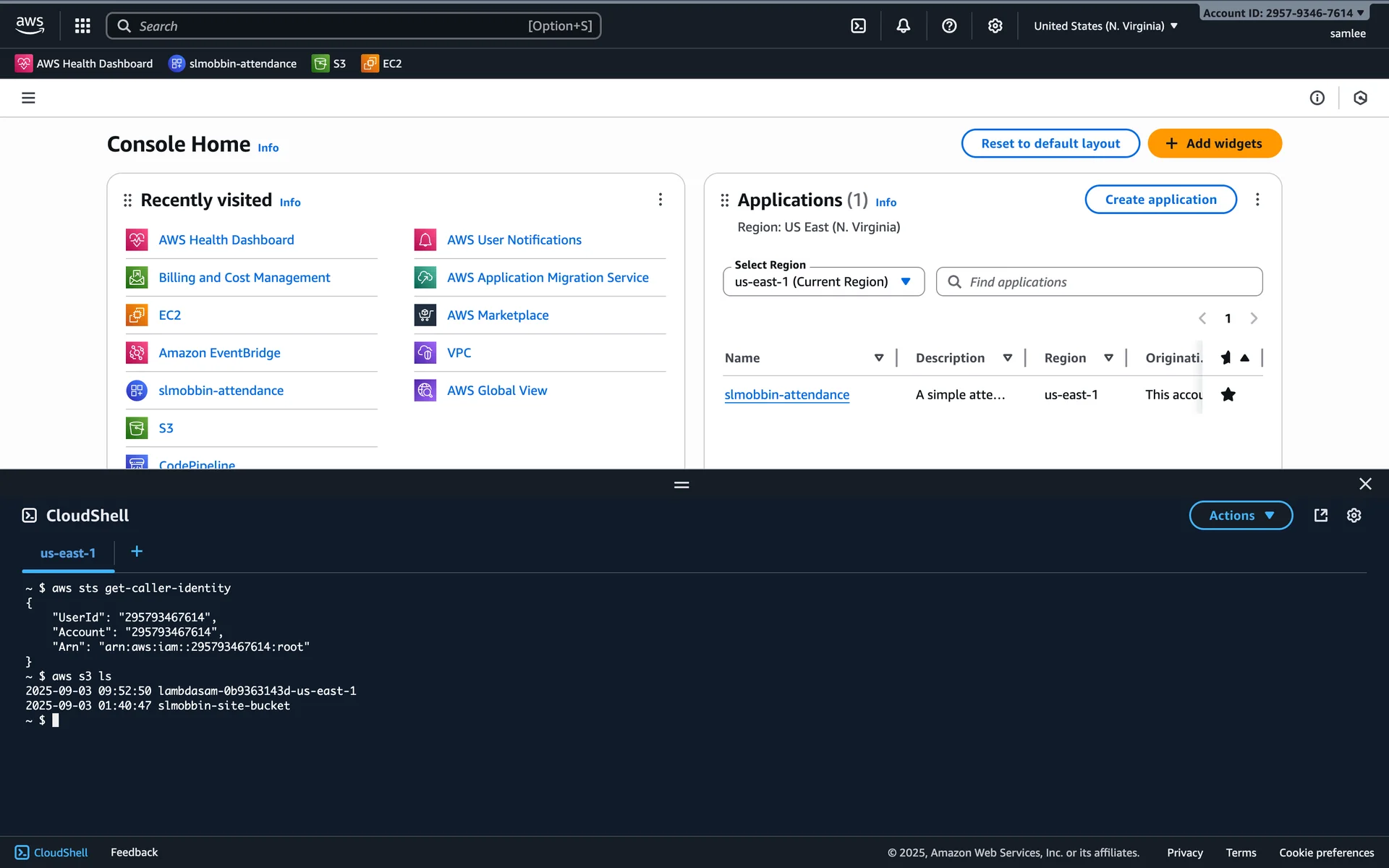Open the CloudShell Actions dropdown

1241,515
